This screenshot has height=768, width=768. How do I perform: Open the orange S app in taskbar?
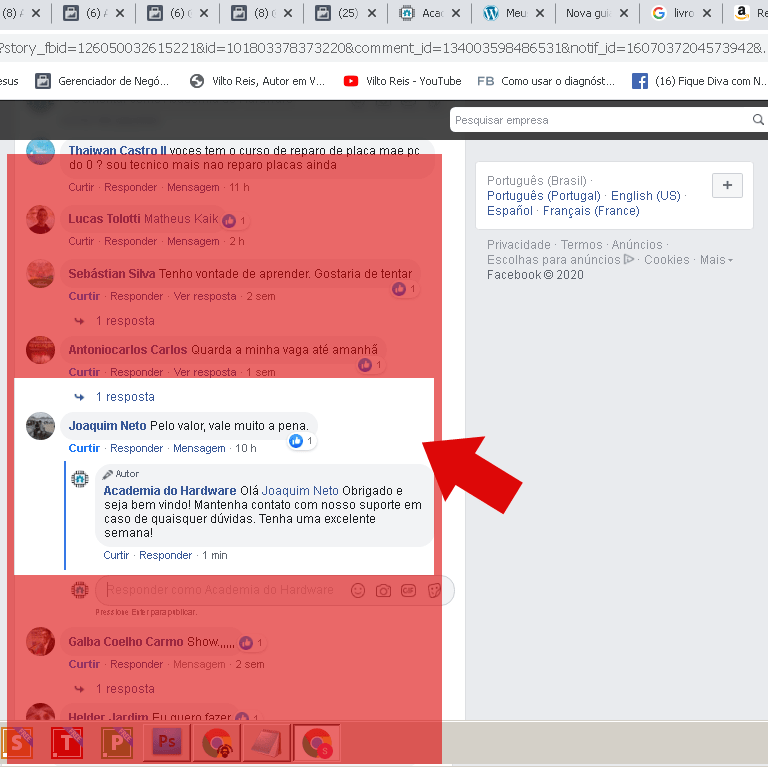(x=18, y=743)
